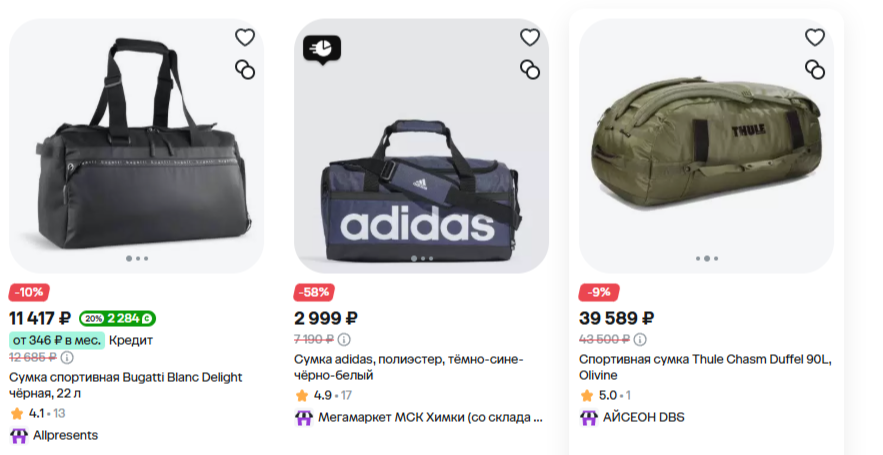The height and width of the screenshot is (455, 883).
Task: Click the АЙСЕОН DBS seller icon
Action: 589,417
